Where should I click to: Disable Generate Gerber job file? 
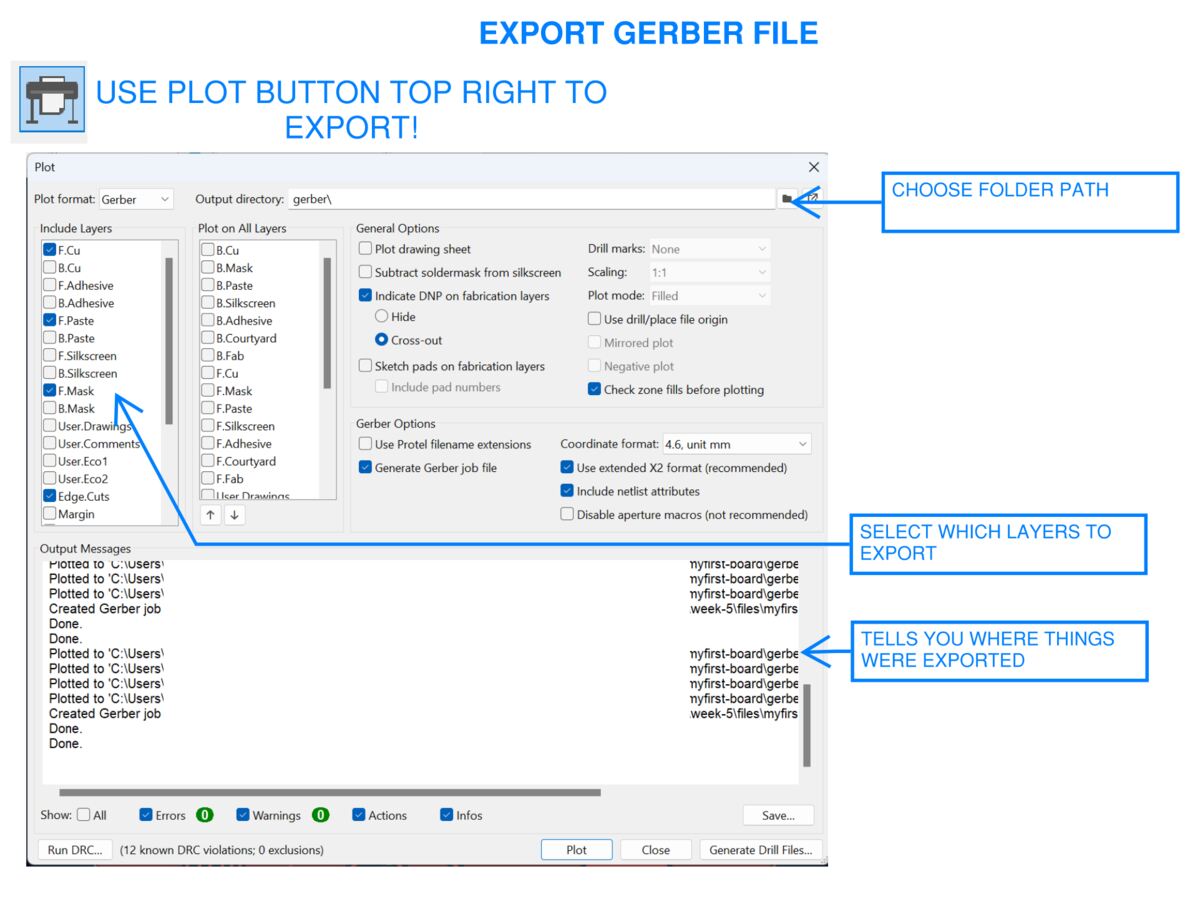click(x=365, y=467)
